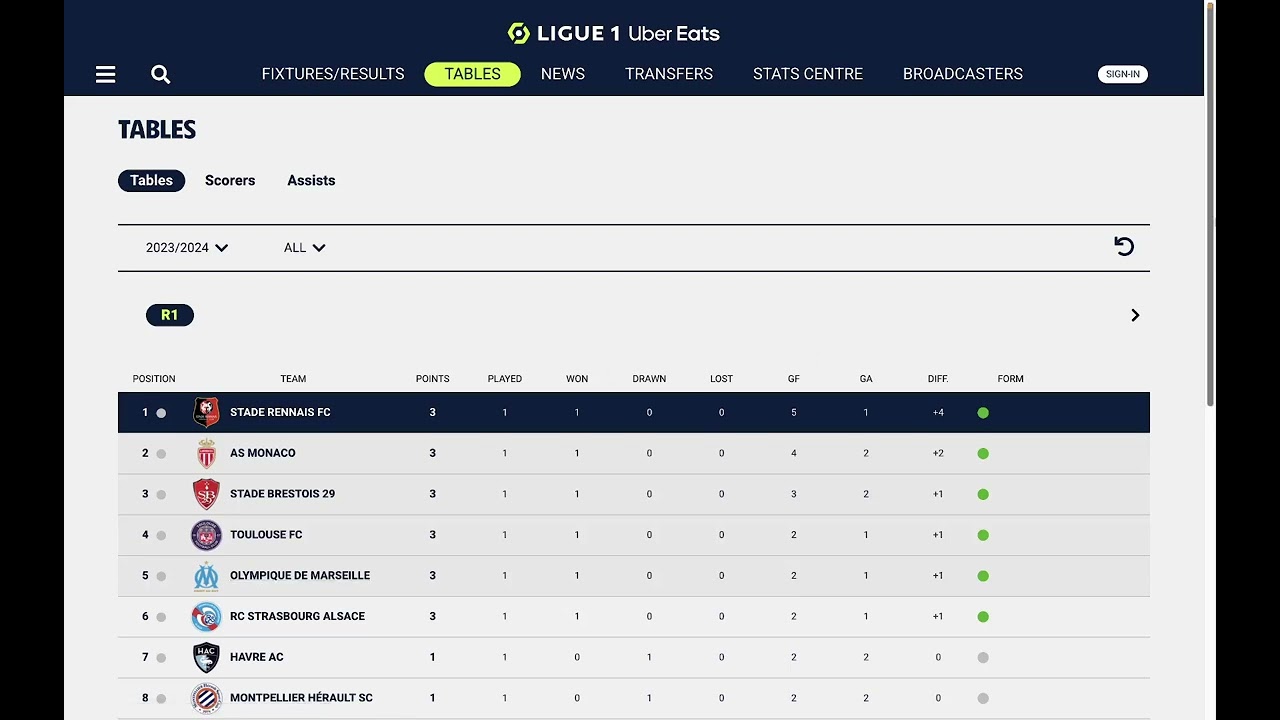Click the Havre AC club crest
The height and width of the screenshot is (720, 1280).
point(206,657)
